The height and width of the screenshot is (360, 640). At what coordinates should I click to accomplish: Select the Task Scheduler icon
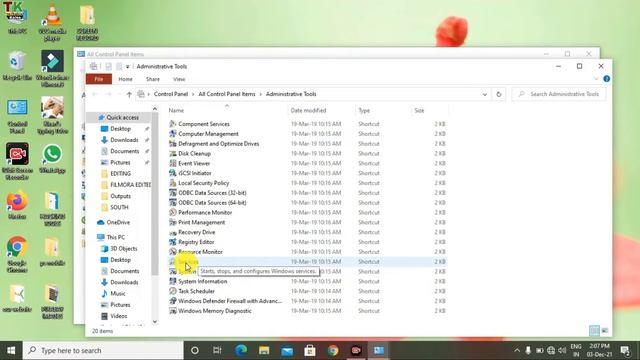pos(173,291)
